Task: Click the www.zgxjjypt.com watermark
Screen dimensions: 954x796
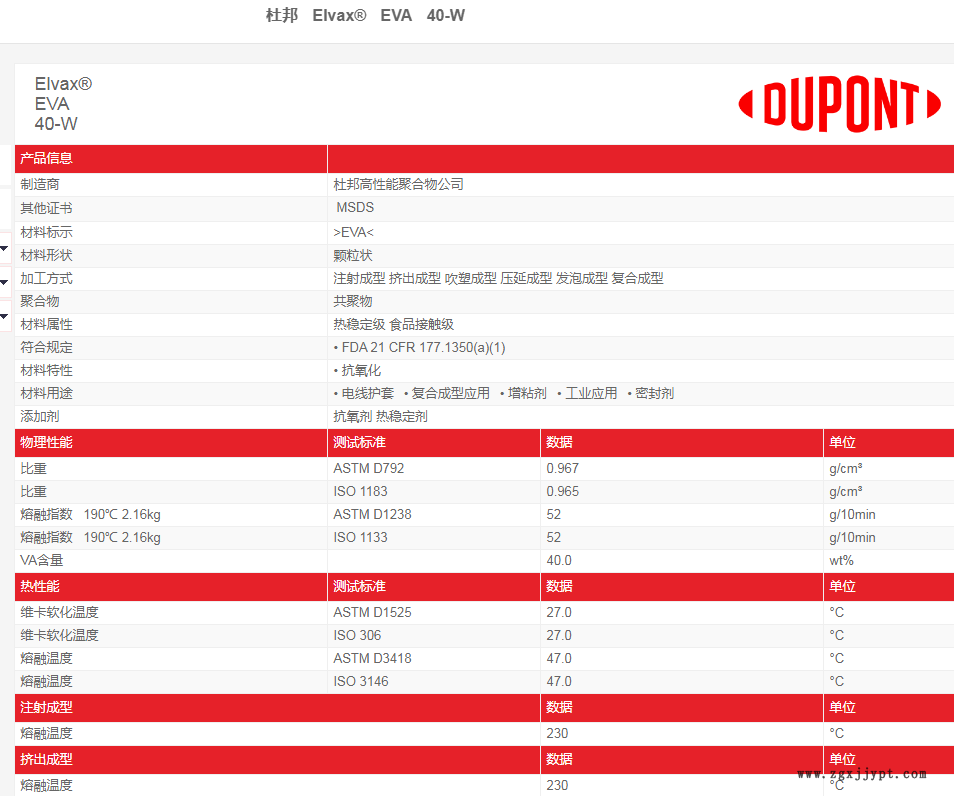Action: click(x=861, y=774)
